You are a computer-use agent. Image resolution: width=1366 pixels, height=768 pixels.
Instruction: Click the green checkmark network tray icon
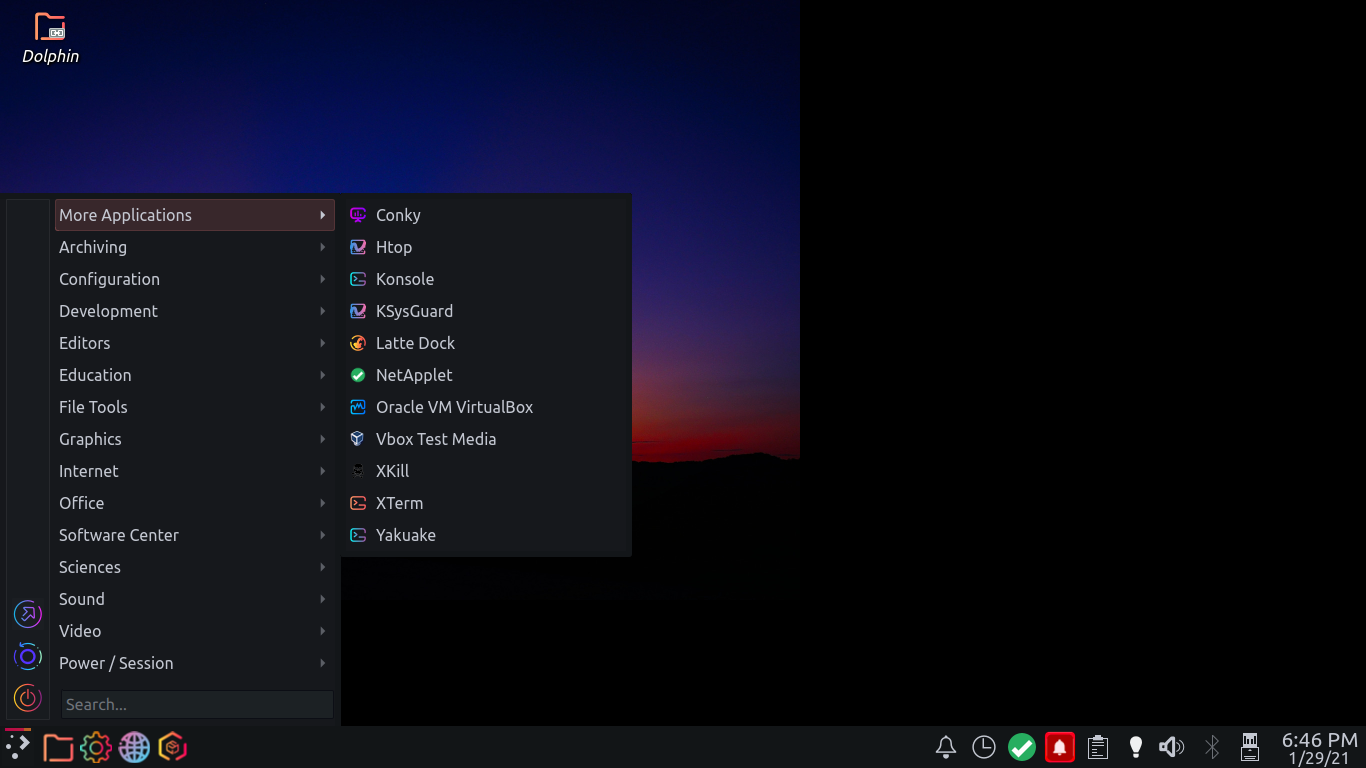[1022, 747]
